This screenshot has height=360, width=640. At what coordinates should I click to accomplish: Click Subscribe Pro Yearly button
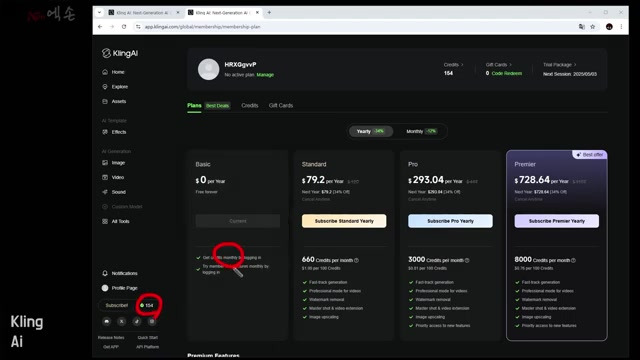coord(450,221)
